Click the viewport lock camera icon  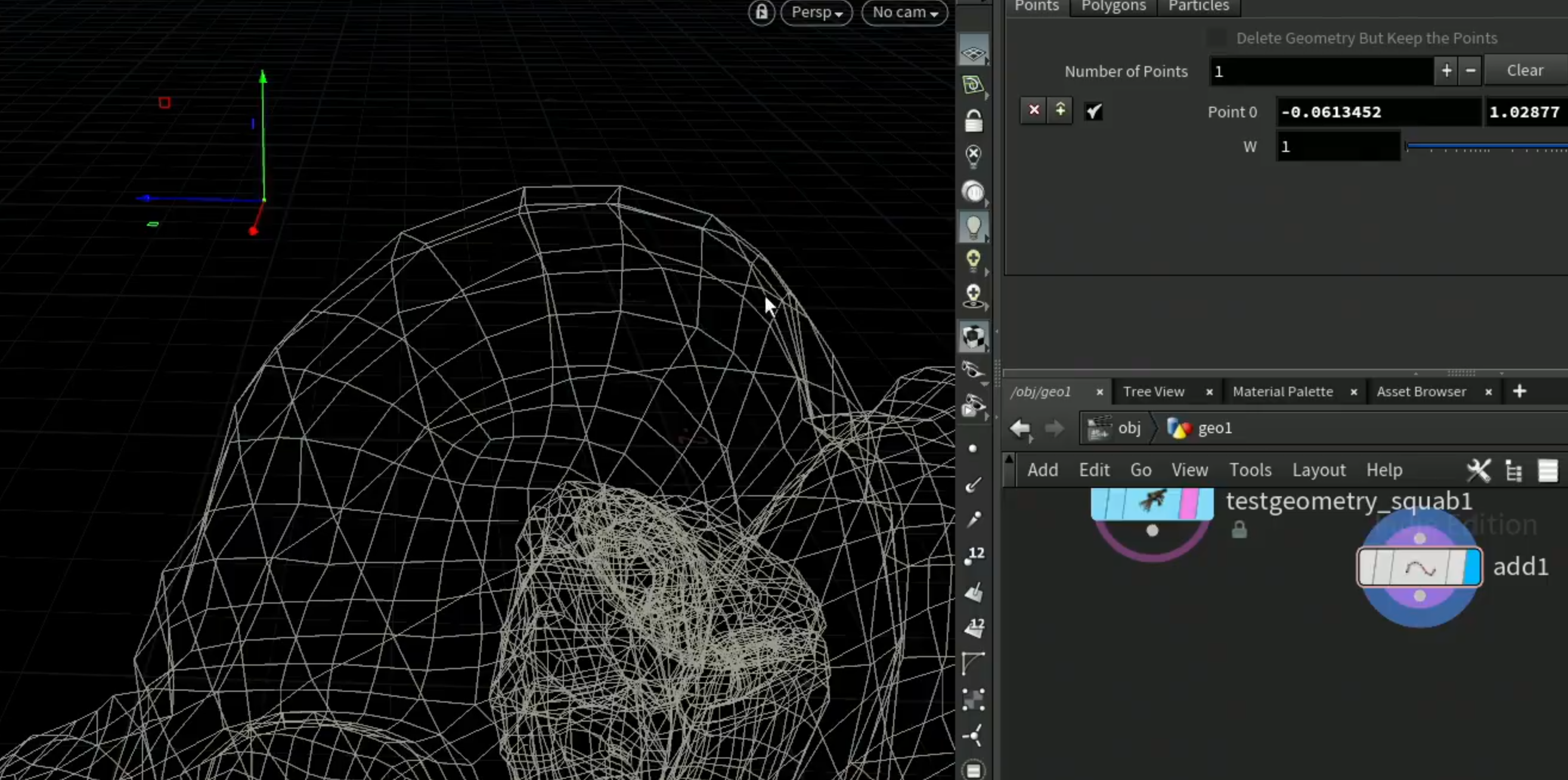(761, 12)
